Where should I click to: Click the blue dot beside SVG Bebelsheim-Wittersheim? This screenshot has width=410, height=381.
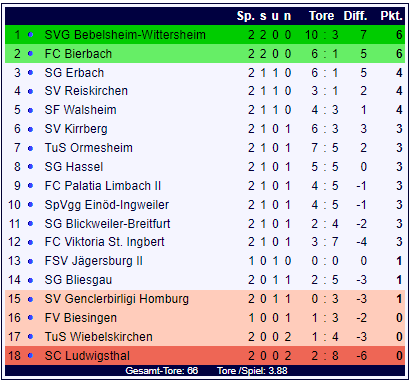(30, 35)
